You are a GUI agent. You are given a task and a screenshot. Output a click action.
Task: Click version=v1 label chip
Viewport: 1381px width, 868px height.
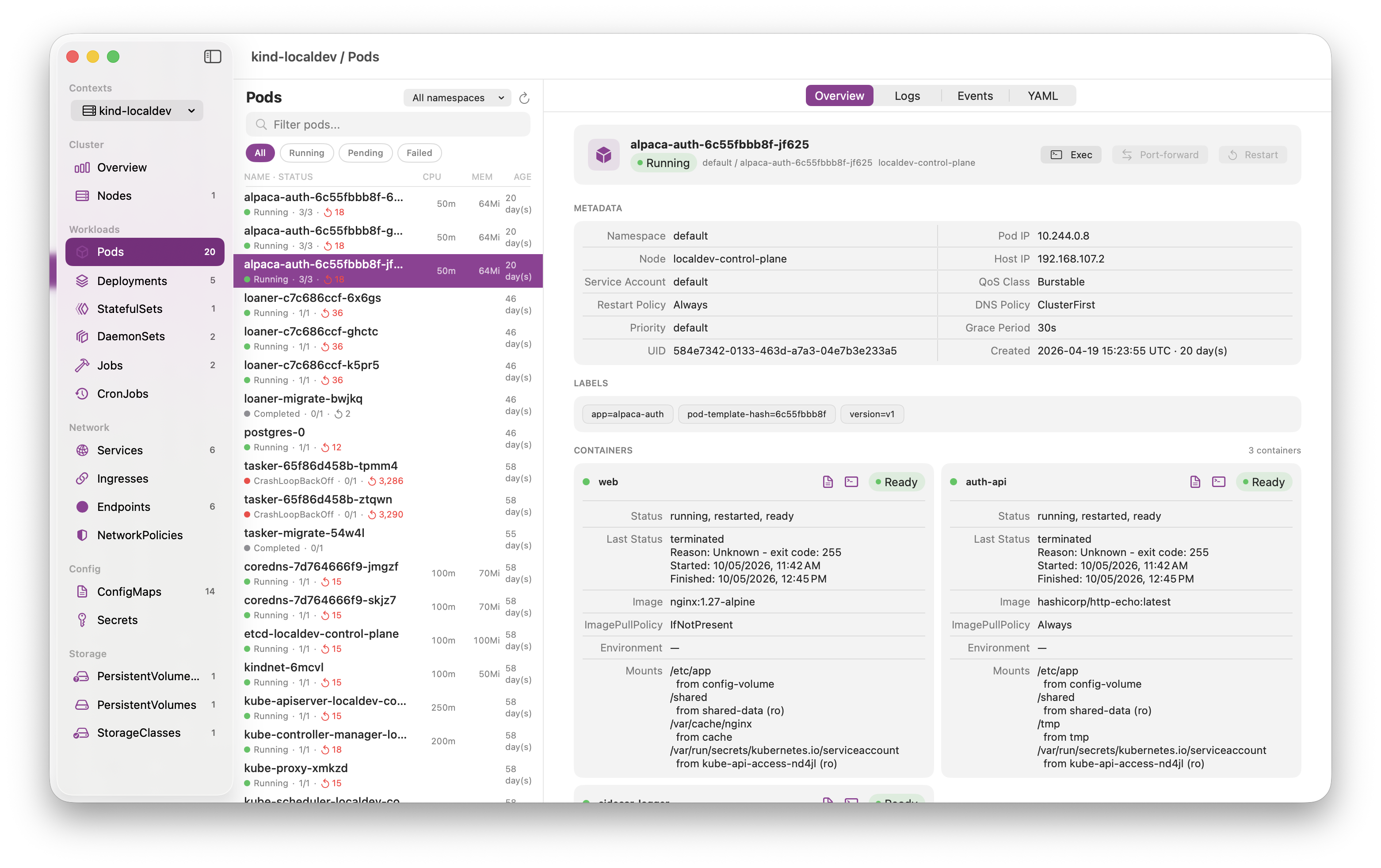tap(872, 414)
